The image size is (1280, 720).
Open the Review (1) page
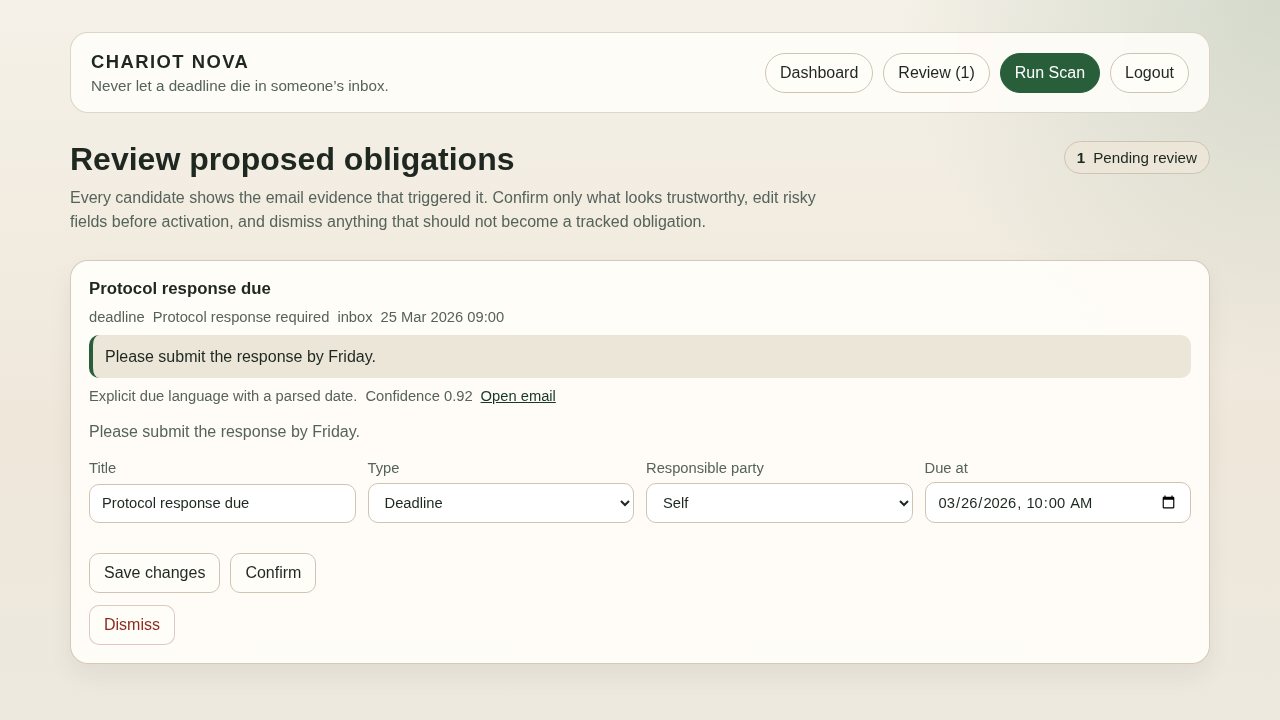pyautogui.click(x=936, y=73)
